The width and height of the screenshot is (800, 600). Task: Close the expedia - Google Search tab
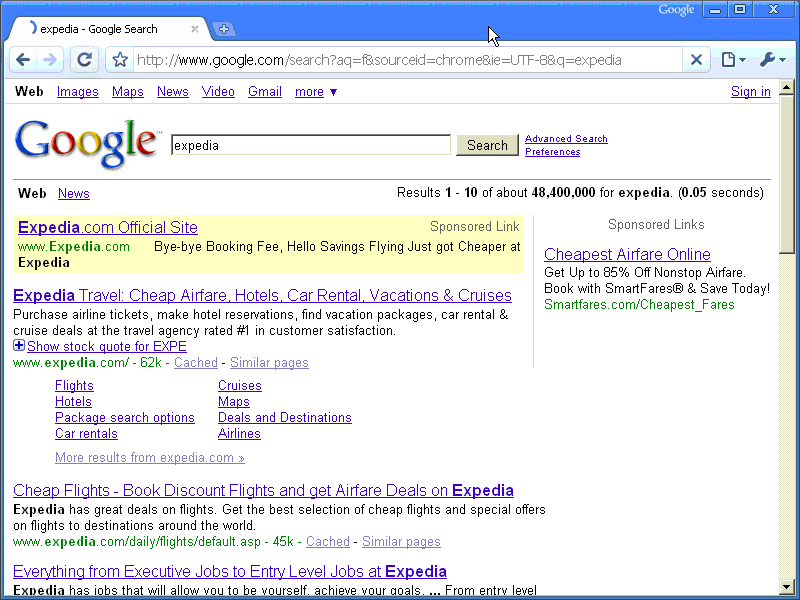pos(194,29)
